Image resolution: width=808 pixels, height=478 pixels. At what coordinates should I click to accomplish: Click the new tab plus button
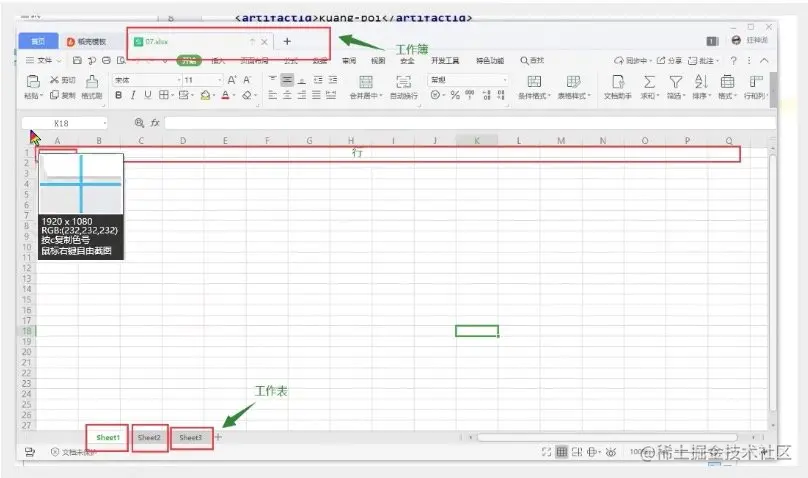287,41
